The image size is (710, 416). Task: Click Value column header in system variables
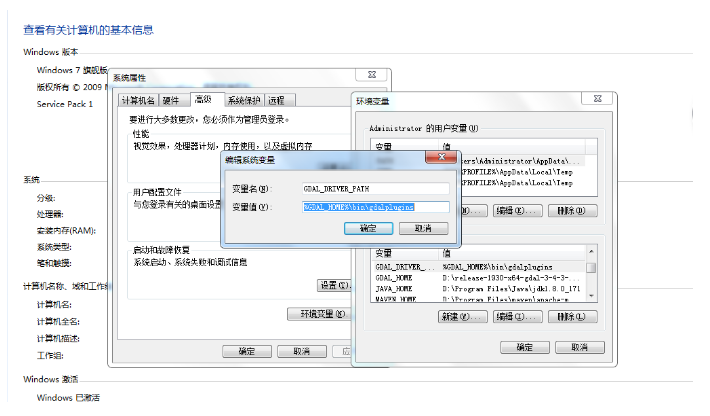point(512,253)
